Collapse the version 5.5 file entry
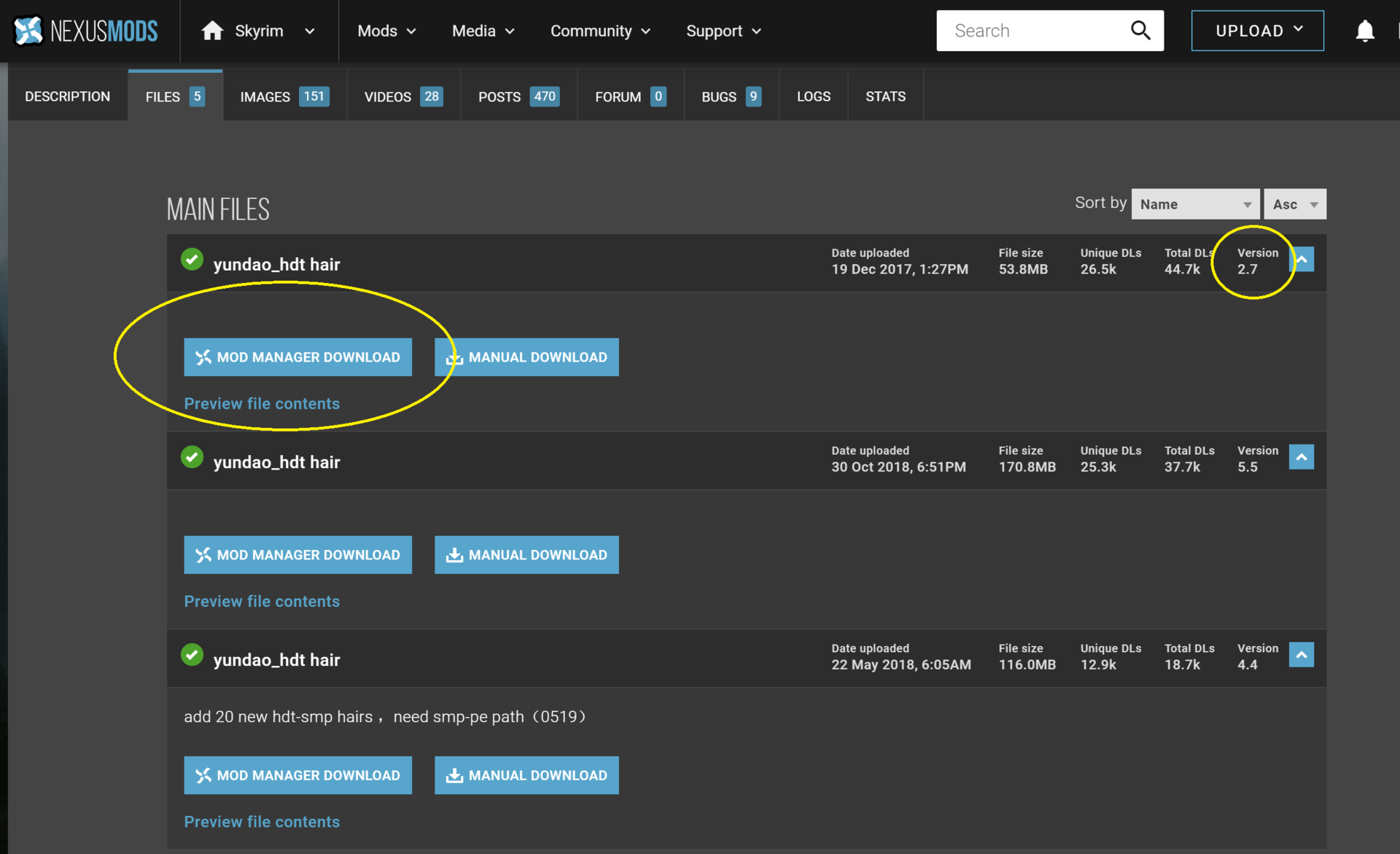Image resolution: width=1400 pixels, height=854 pixels. click(1302, 457)
